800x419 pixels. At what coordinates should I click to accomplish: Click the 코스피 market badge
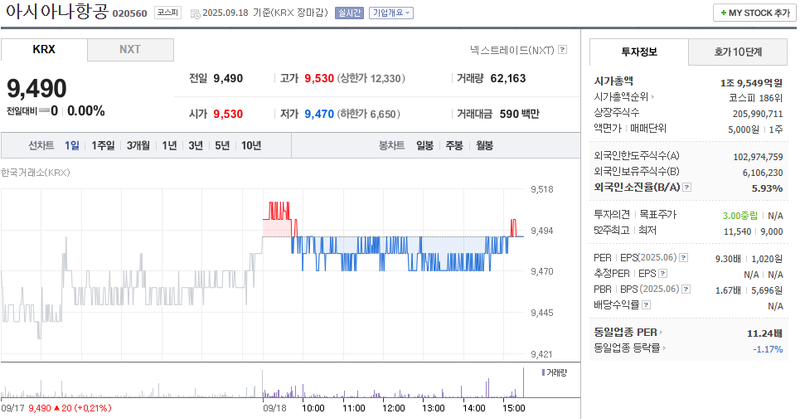pyautogui.click(x=168, y=13)
